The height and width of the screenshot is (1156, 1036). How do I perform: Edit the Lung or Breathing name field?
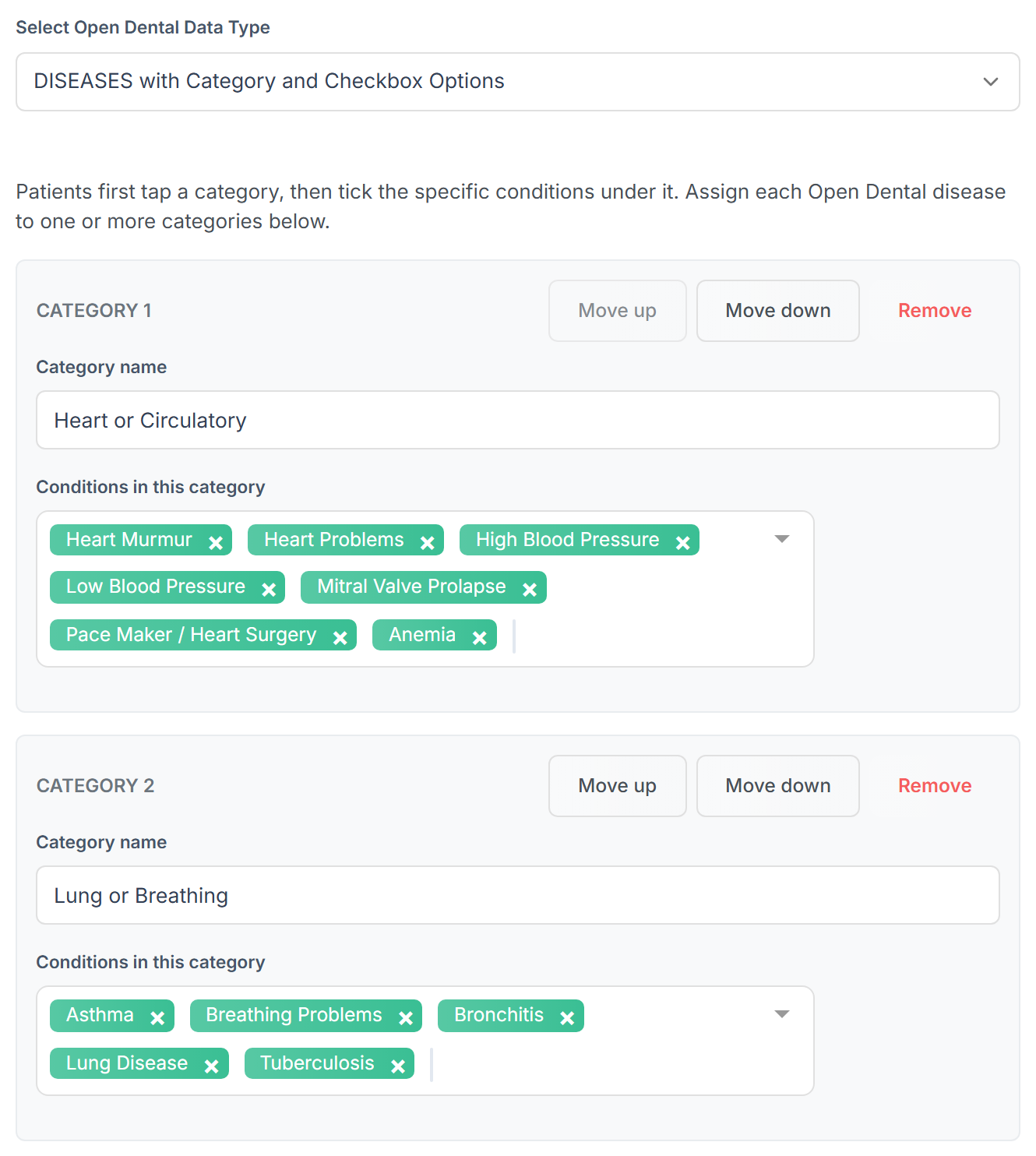[518, 895]
